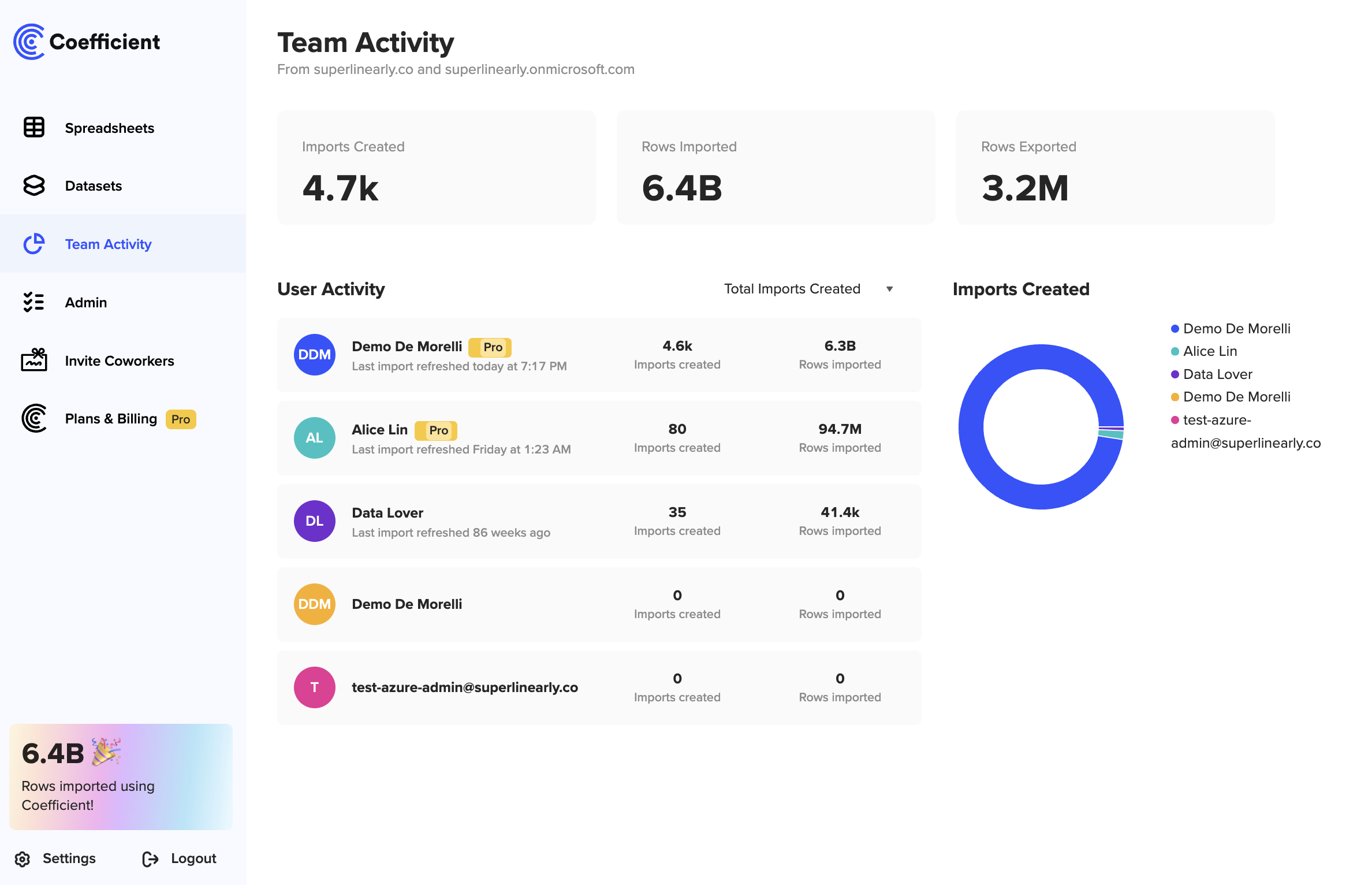This screenshot has height=885, width=1372.
Task: Click the Coefficient logo icon
Action: 29,42
